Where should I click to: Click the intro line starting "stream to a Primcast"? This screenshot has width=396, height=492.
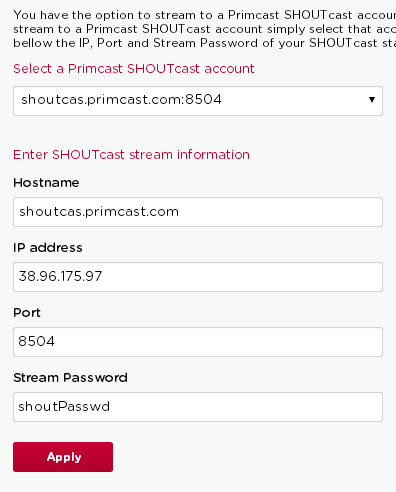[205, 29]
